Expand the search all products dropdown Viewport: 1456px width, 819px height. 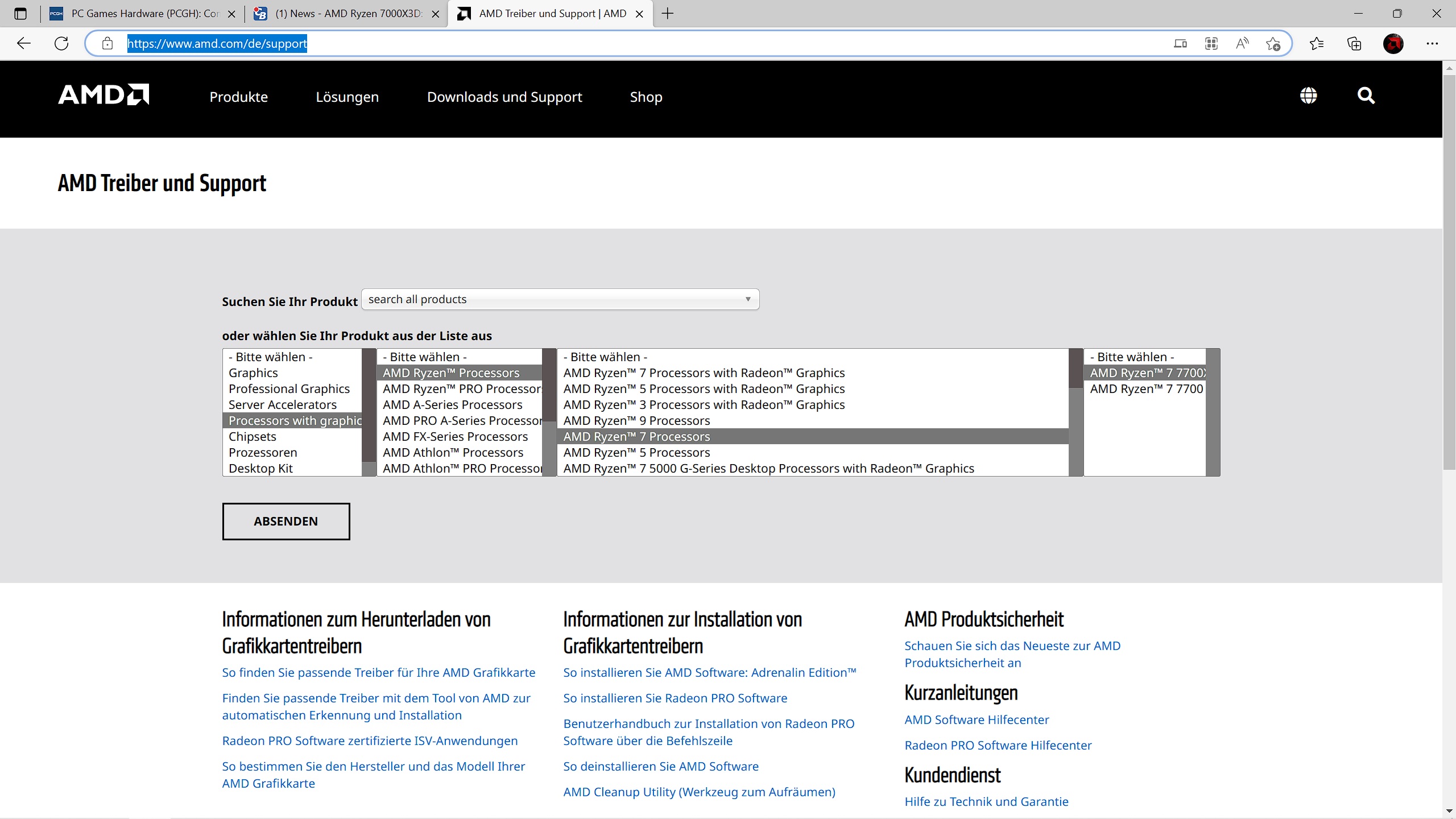click(x=560, y=299)
